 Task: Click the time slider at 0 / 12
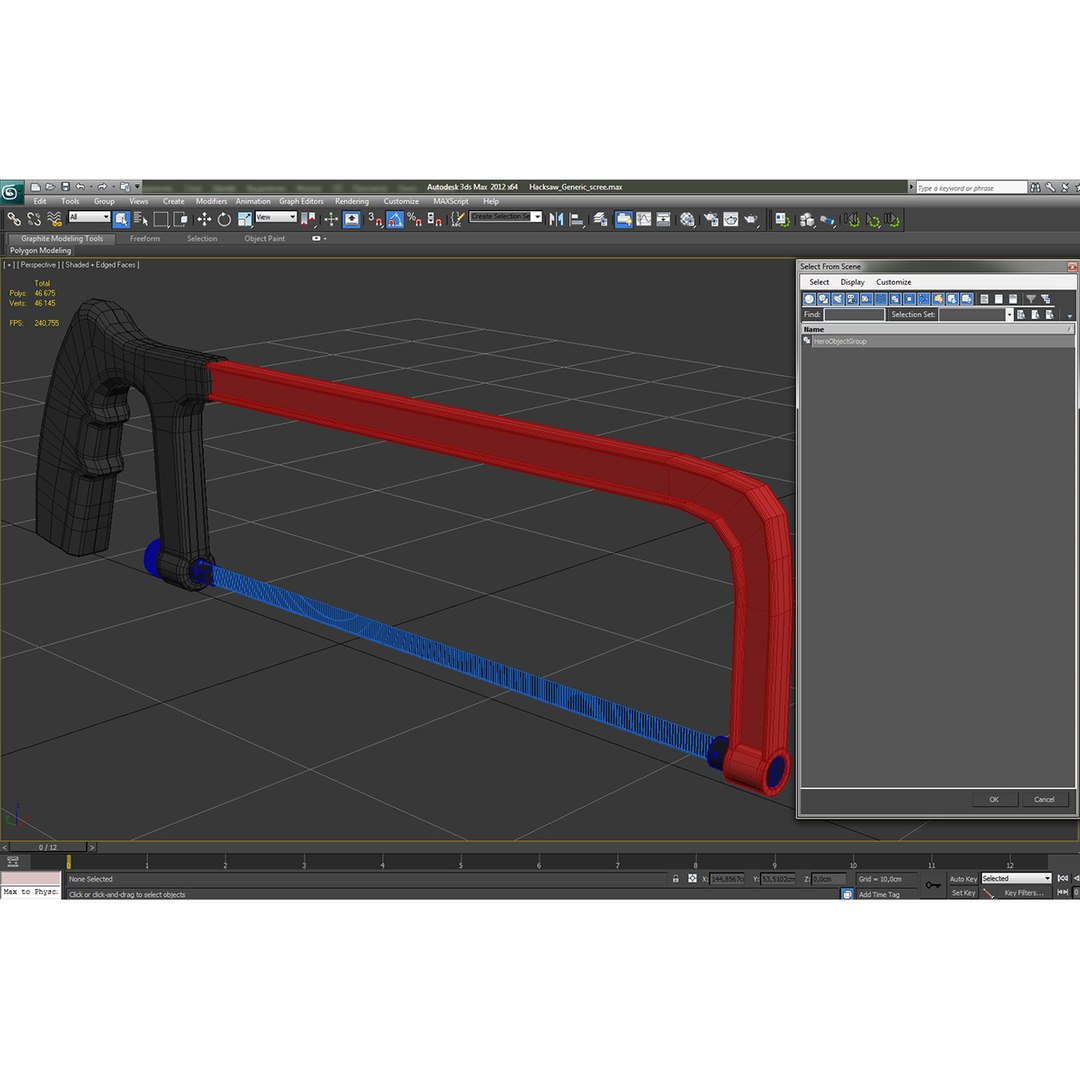48,847
